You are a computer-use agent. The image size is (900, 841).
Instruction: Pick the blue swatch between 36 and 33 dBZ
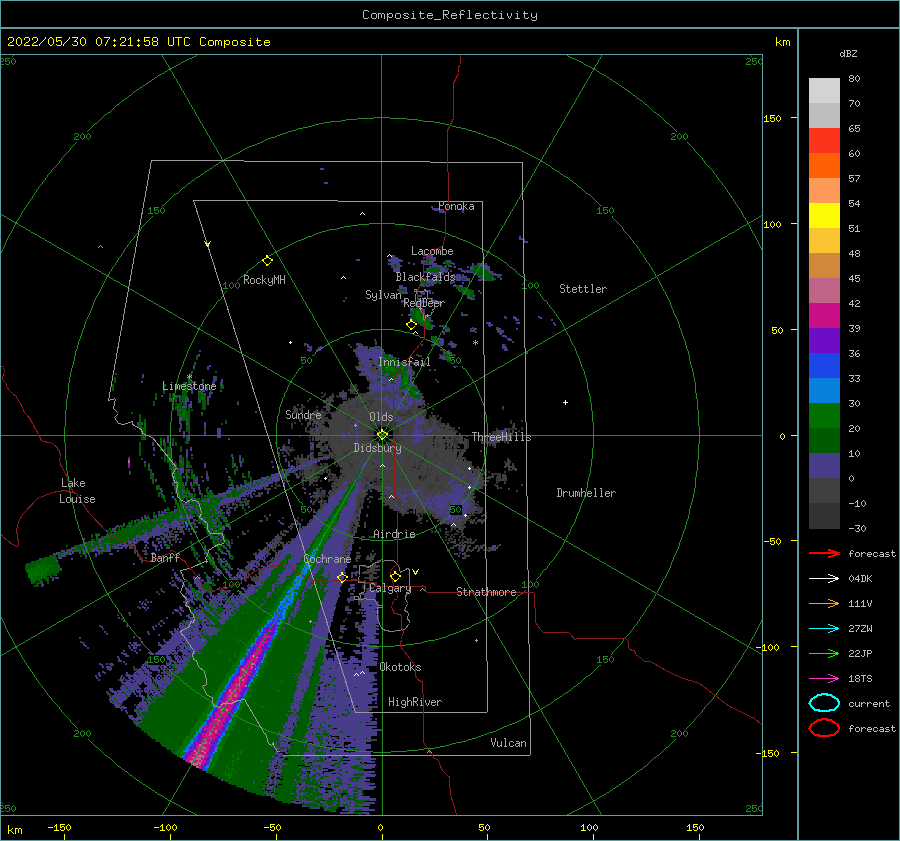824,366
